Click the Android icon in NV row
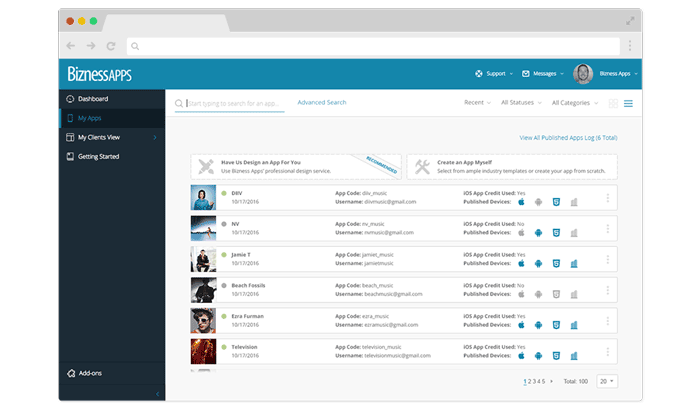The image size is (700, 405). [538, 233]
